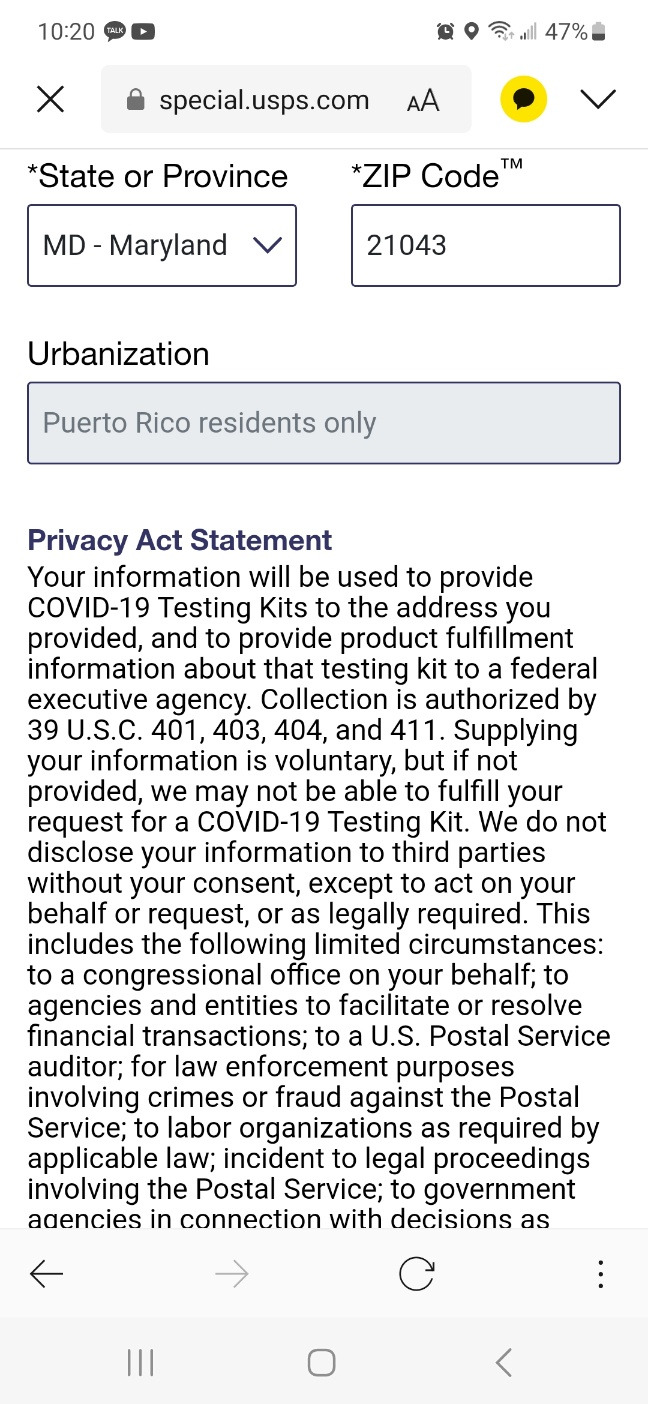Reload the page with refresh icon
The width and height of the screenshot is (648, 1404).
pyautogui.click(x=416, y=1274)
